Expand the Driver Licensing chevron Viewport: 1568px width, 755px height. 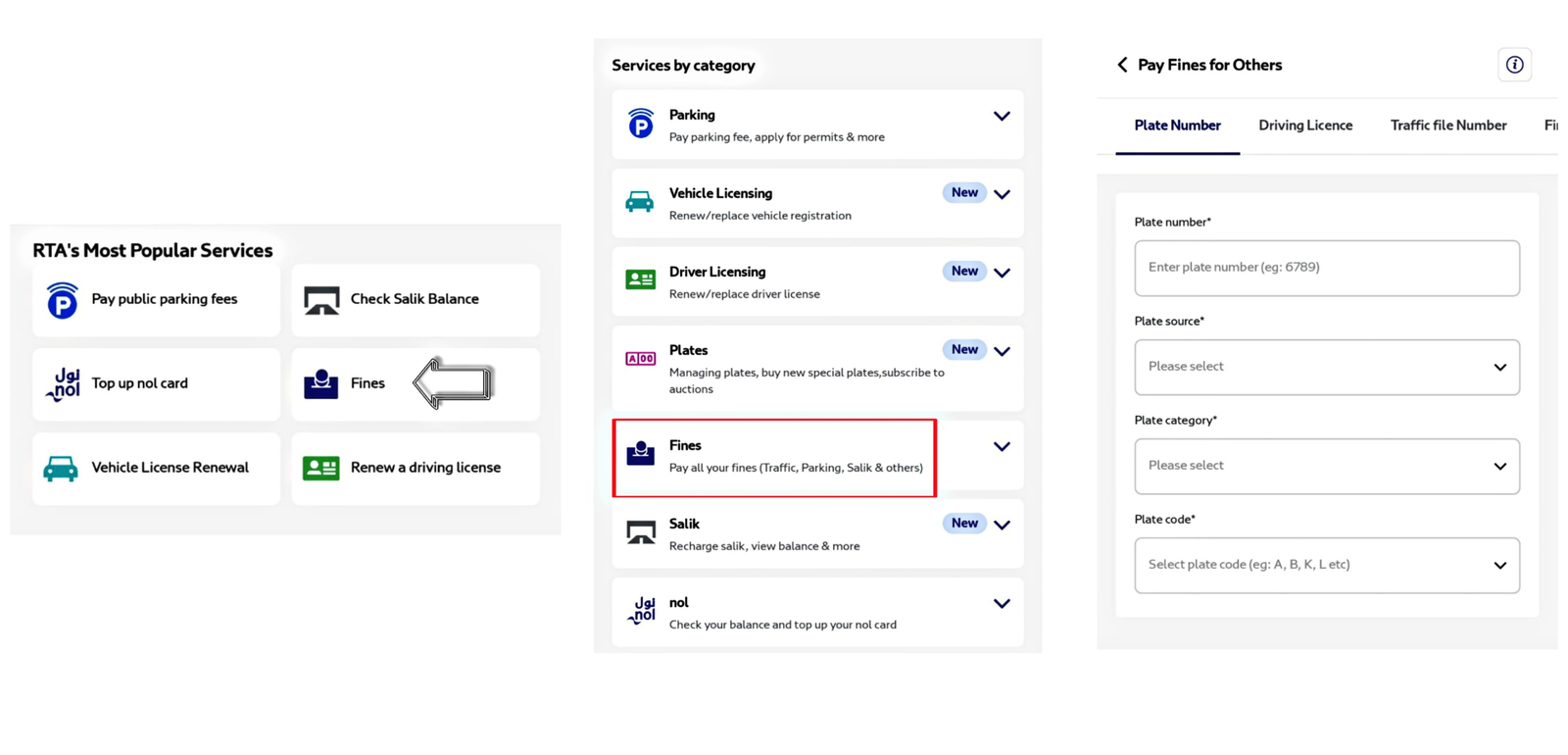[1002, 273]
